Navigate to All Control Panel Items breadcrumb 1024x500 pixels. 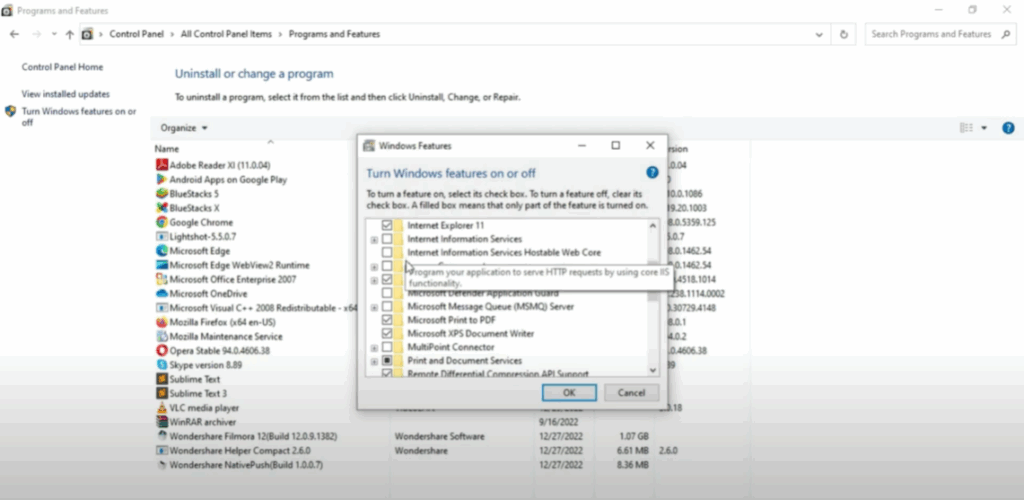226,34
